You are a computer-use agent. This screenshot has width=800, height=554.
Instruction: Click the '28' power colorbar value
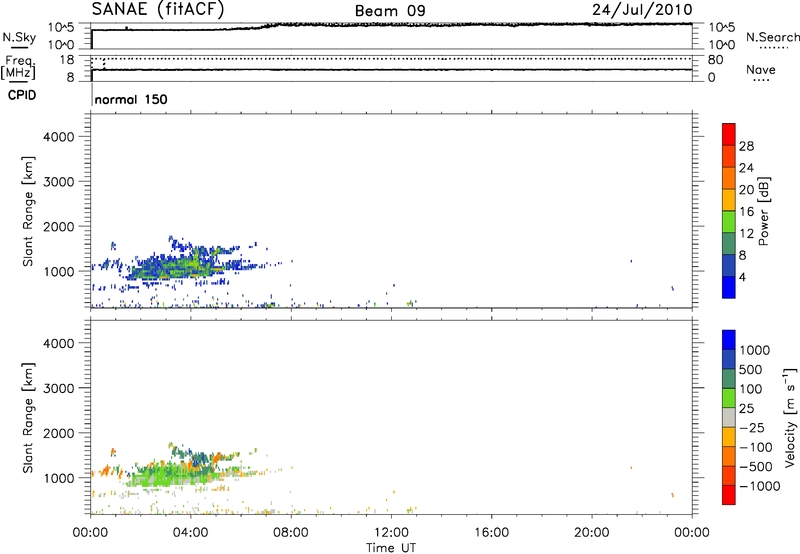point(746,146)
